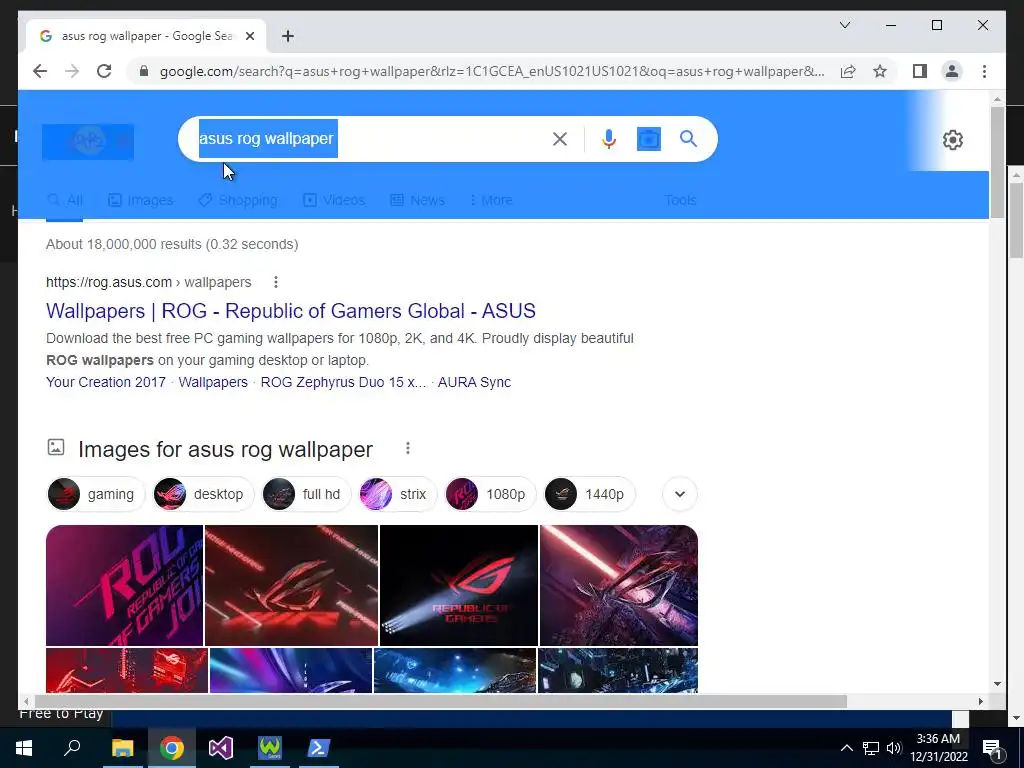Open Windows taskbar search
Image resolution: width=1024 pixels, height=768 pixels.
pos(72,748)
